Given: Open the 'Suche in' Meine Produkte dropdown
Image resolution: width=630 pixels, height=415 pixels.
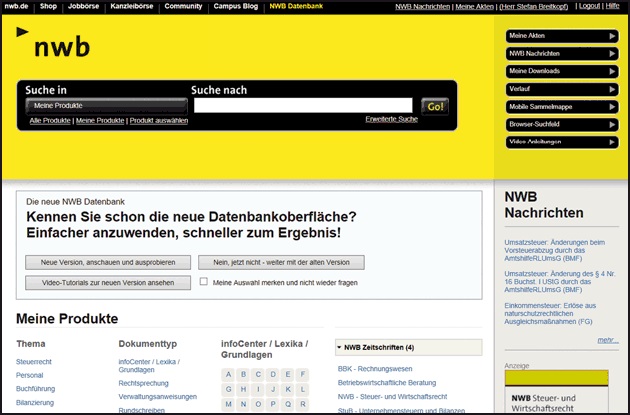Looking at the screenshot, I should tap(105, 105).
